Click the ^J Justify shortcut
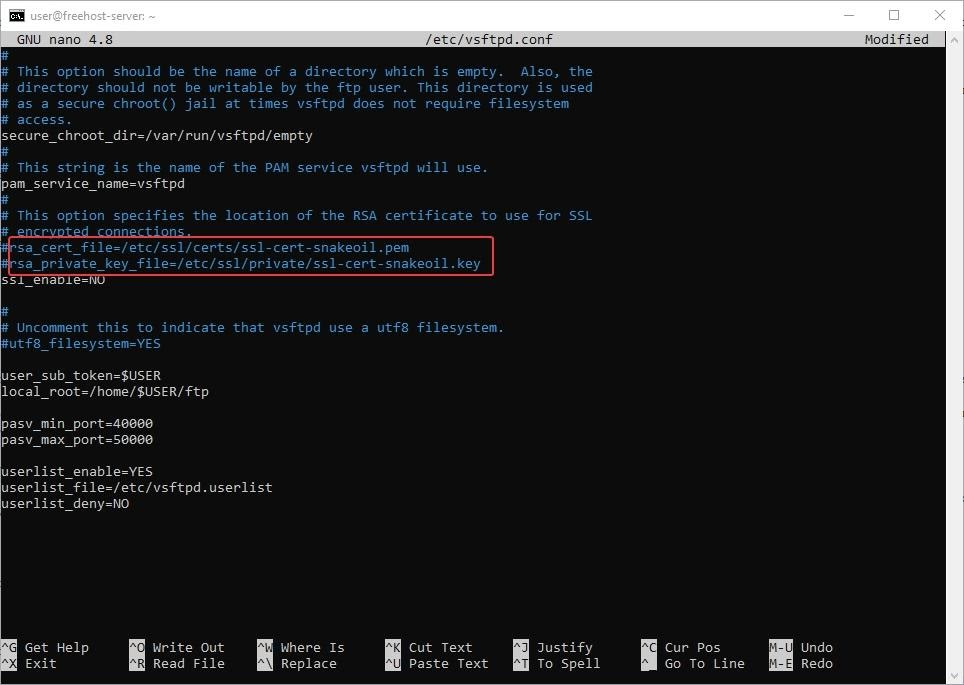The width and height of the screenshot is (964, 685). click(553, 647)
